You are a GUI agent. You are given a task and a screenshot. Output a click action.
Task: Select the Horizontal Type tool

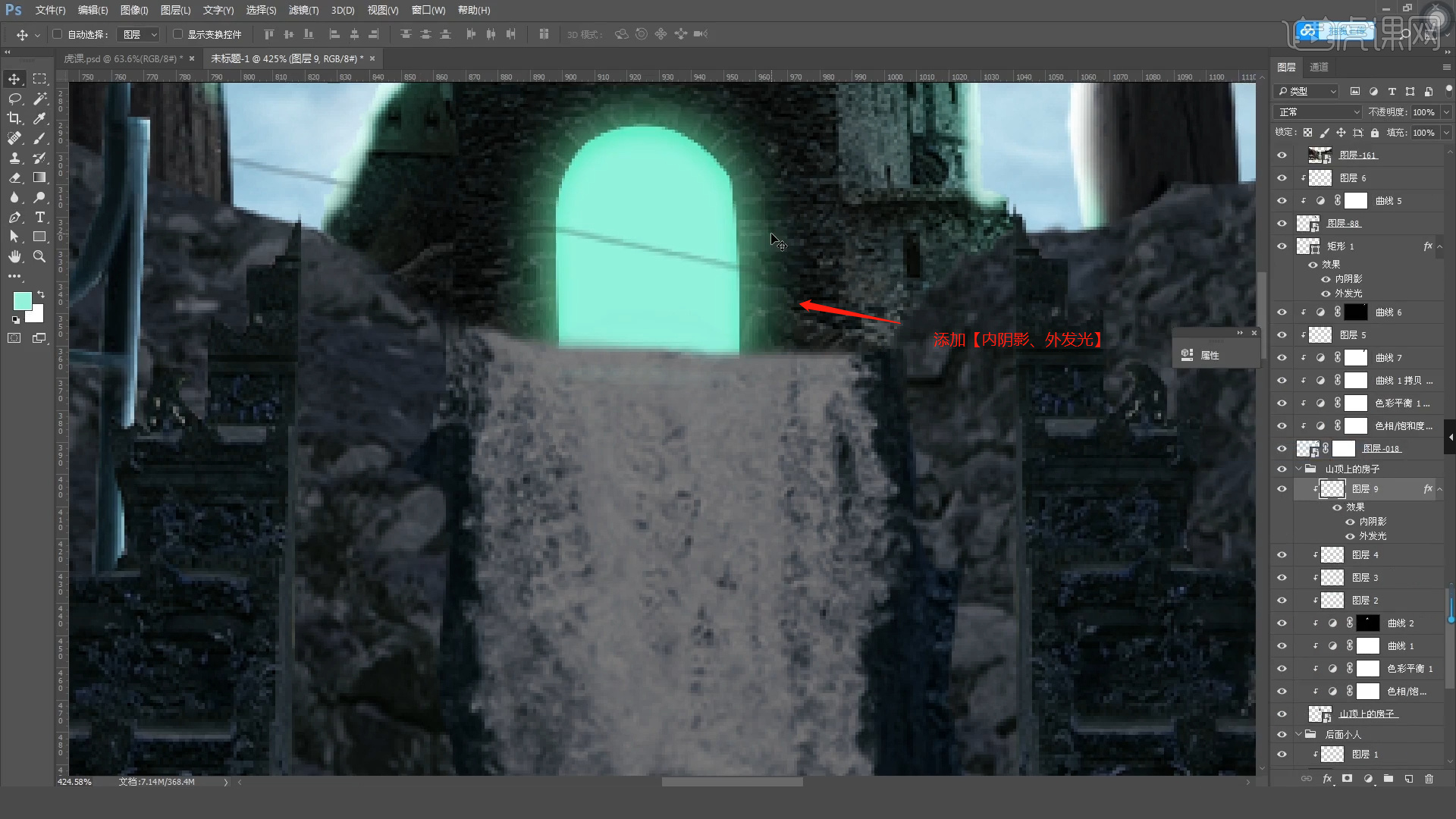(x=39, y=217)
